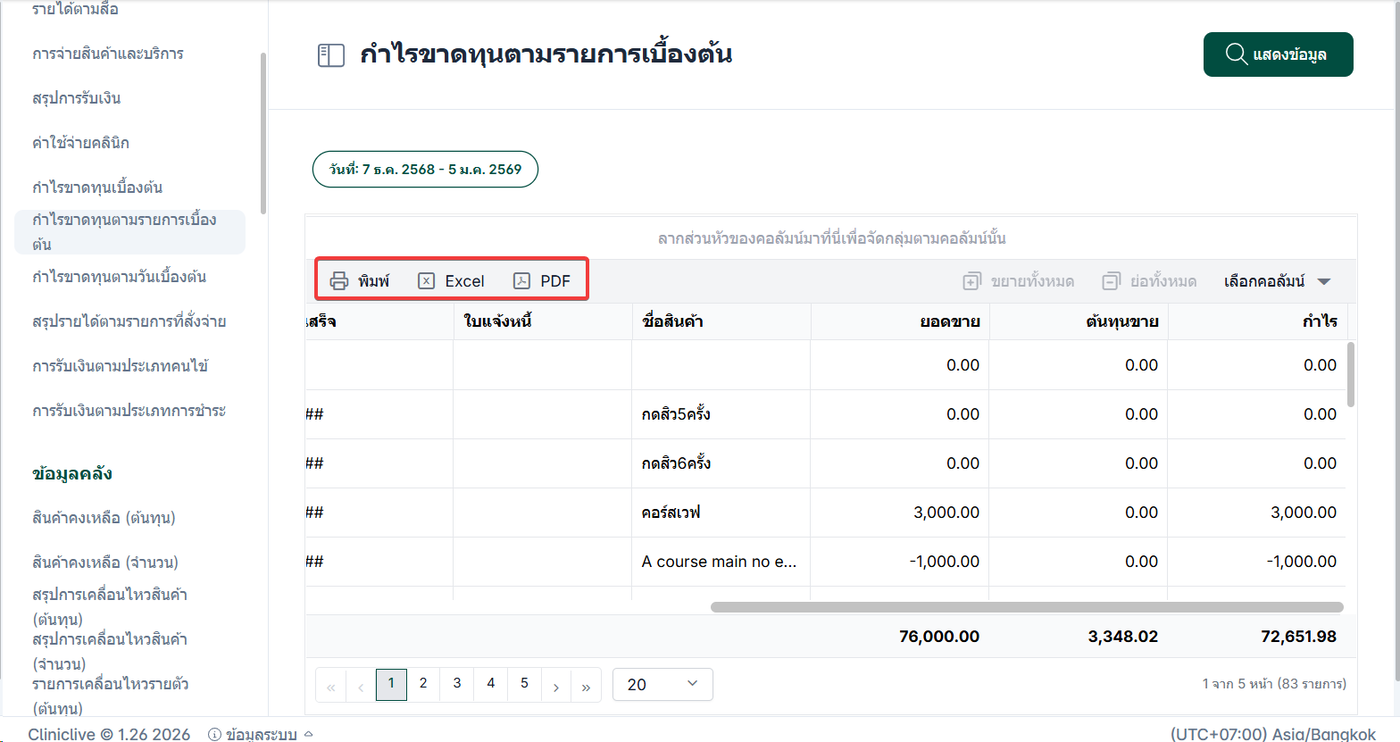Expand the ข้อมูลระบบ caret in footer
Image resolution: width=1400 pixels, height=742 pixels.
click(x=308, y=734)
